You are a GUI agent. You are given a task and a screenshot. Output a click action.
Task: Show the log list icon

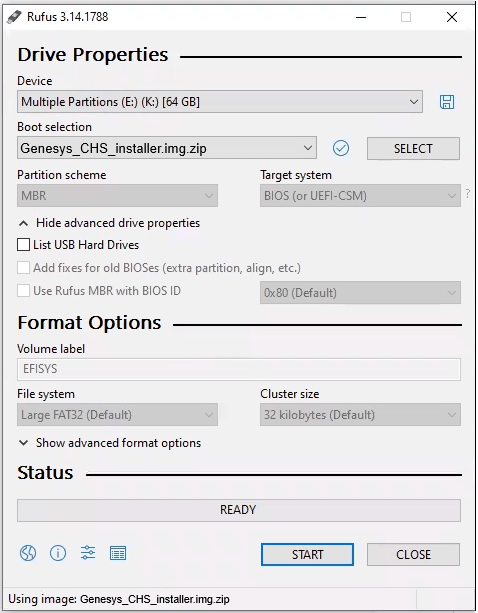[x=118, y=553]
